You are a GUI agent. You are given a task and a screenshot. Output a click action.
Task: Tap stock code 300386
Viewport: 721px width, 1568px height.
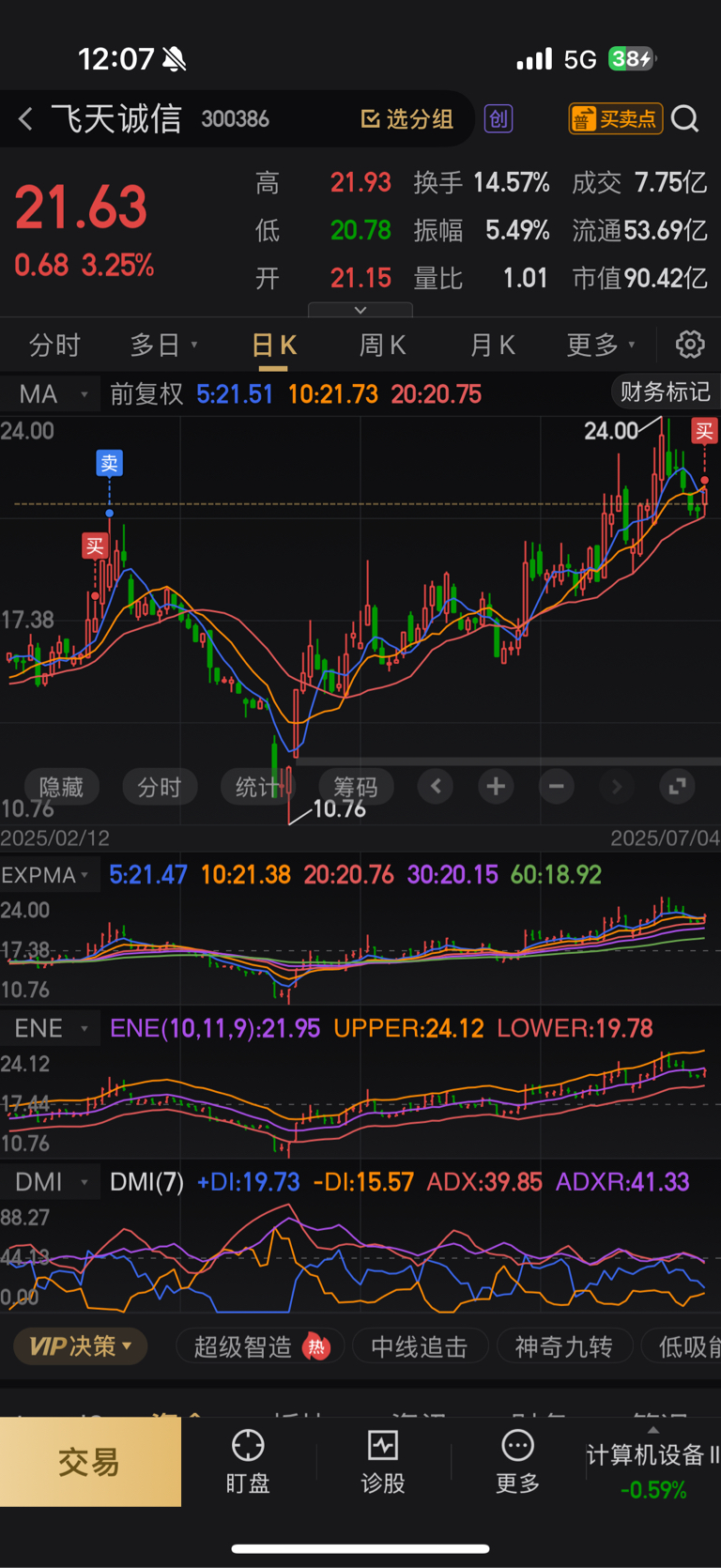coord(236,119)
